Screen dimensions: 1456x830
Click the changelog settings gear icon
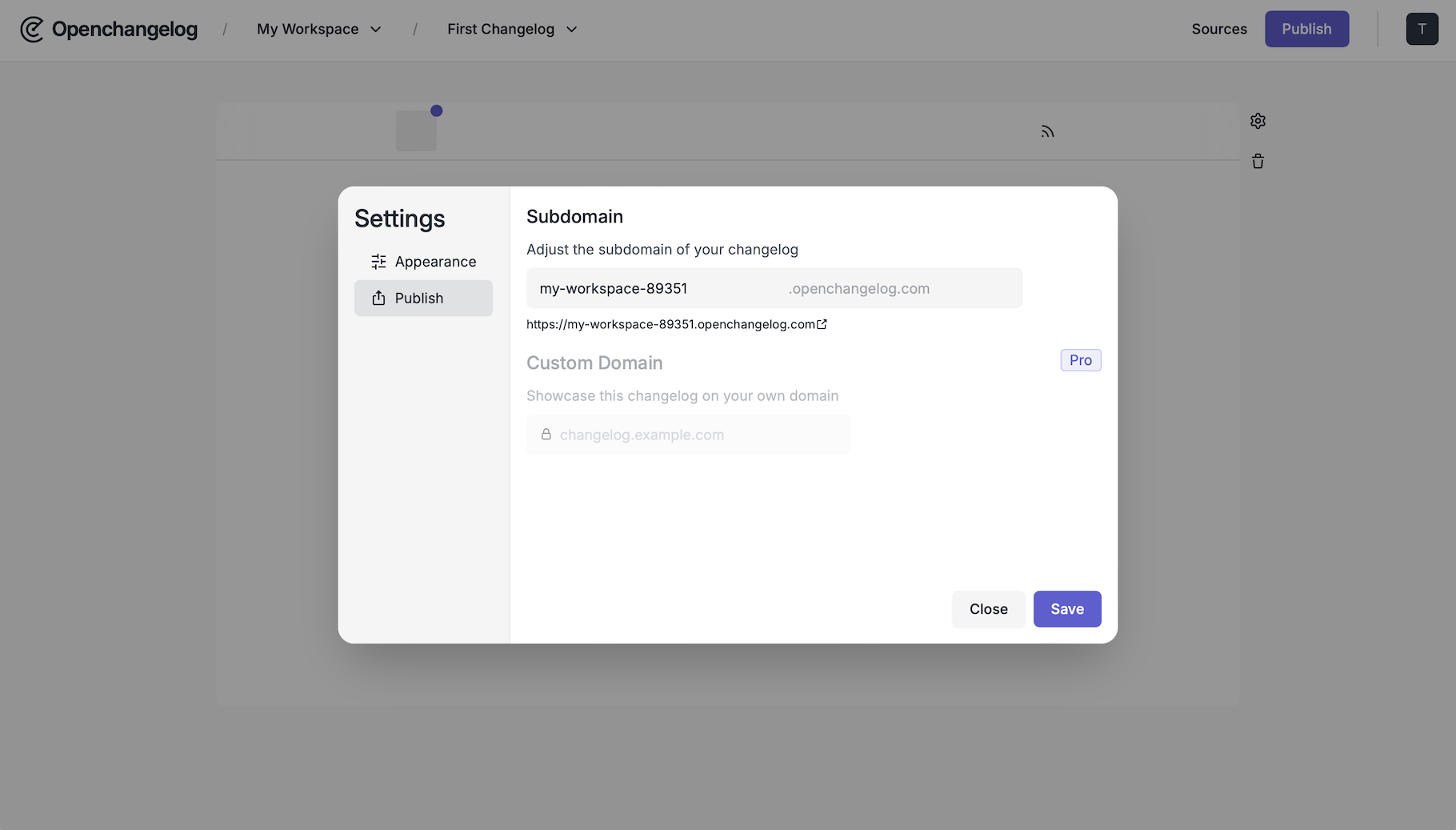coord(1258,121)
